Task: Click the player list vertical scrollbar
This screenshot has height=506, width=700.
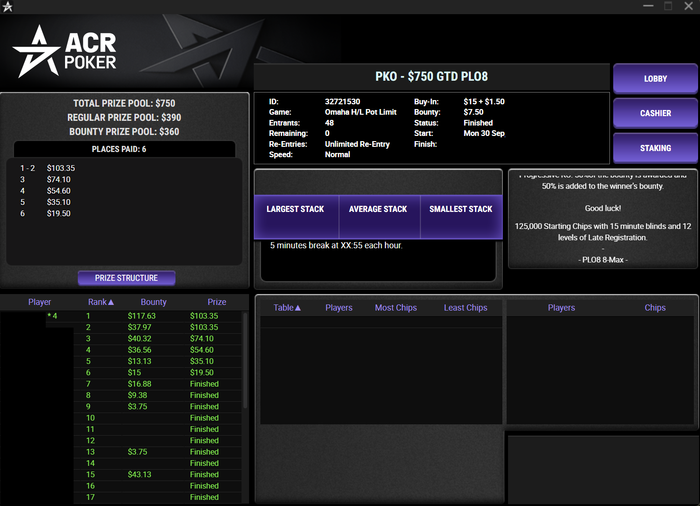Action: coord(245,360)
